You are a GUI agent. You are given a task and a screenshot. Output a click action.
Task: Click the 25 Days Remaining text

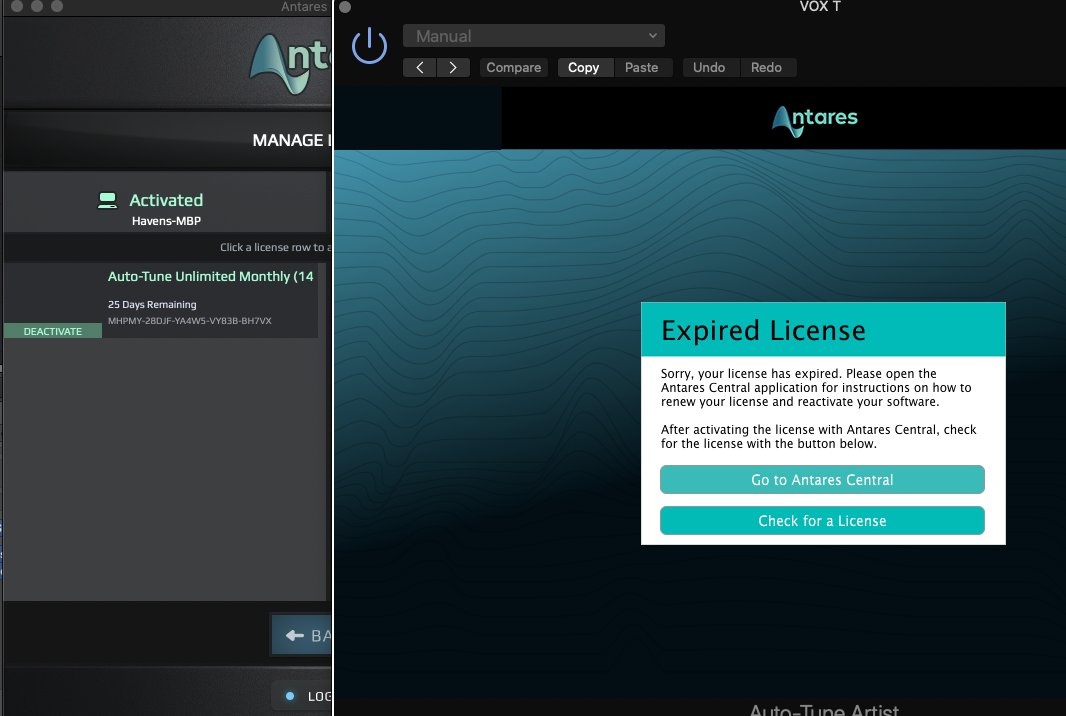(x=152, y=305)
